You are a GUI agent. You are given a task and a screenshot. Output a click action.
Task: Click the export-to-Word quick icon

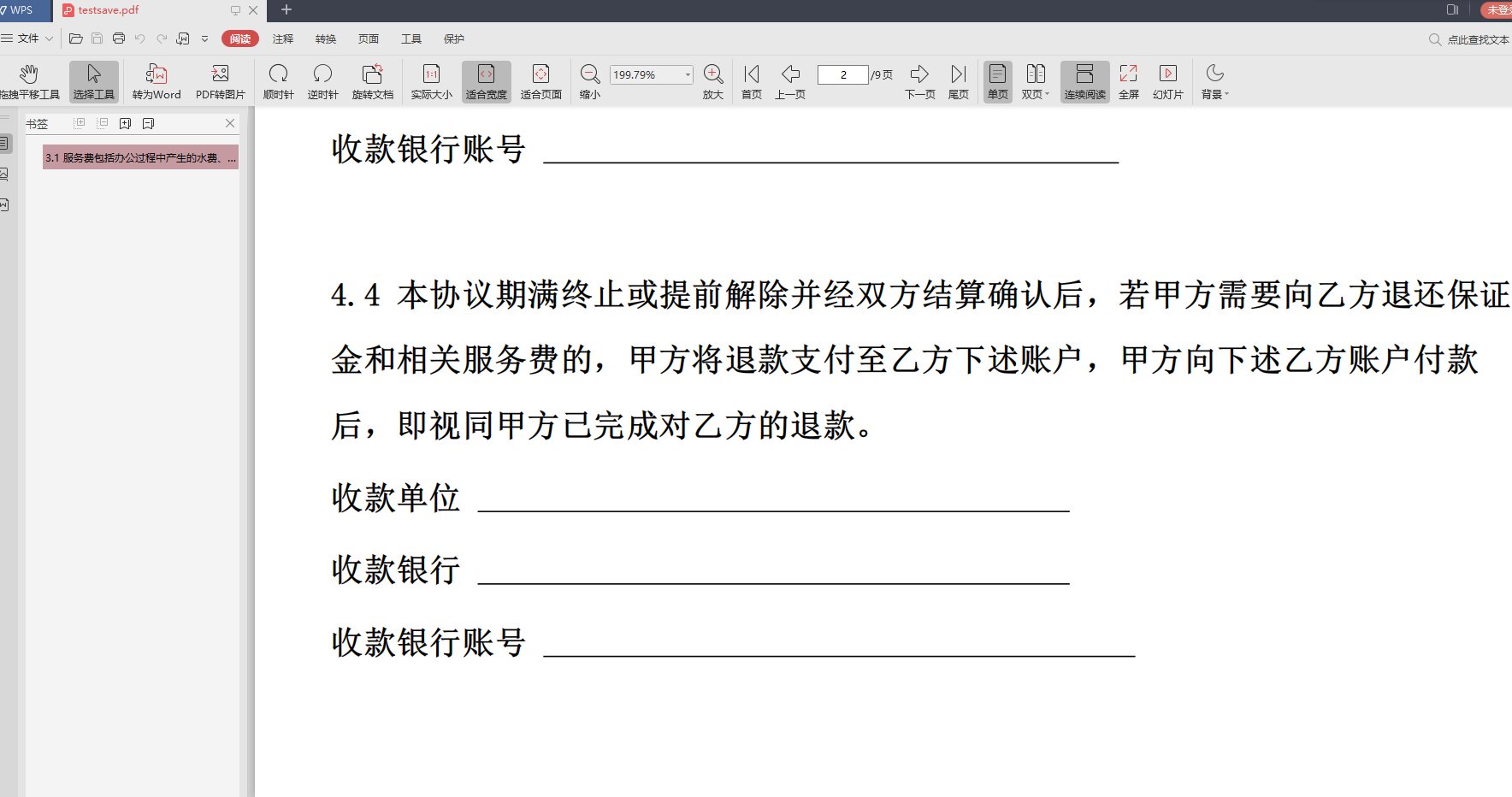[x=183, y=38]
